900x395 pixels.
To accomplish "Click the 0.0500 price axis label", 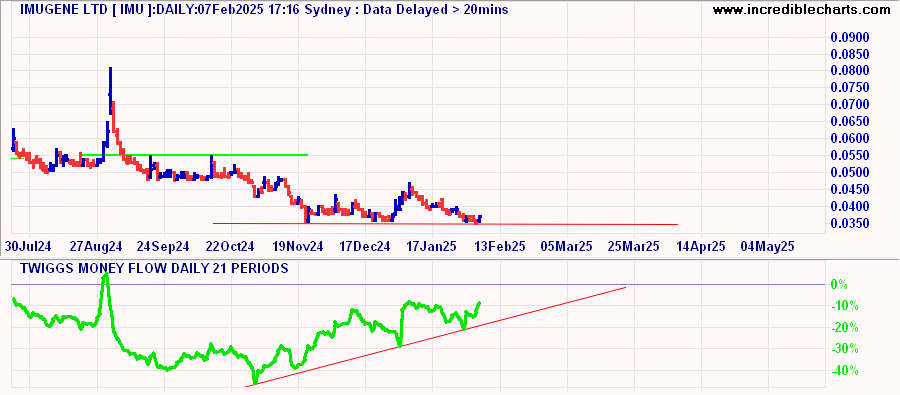I will coord(850,173).
